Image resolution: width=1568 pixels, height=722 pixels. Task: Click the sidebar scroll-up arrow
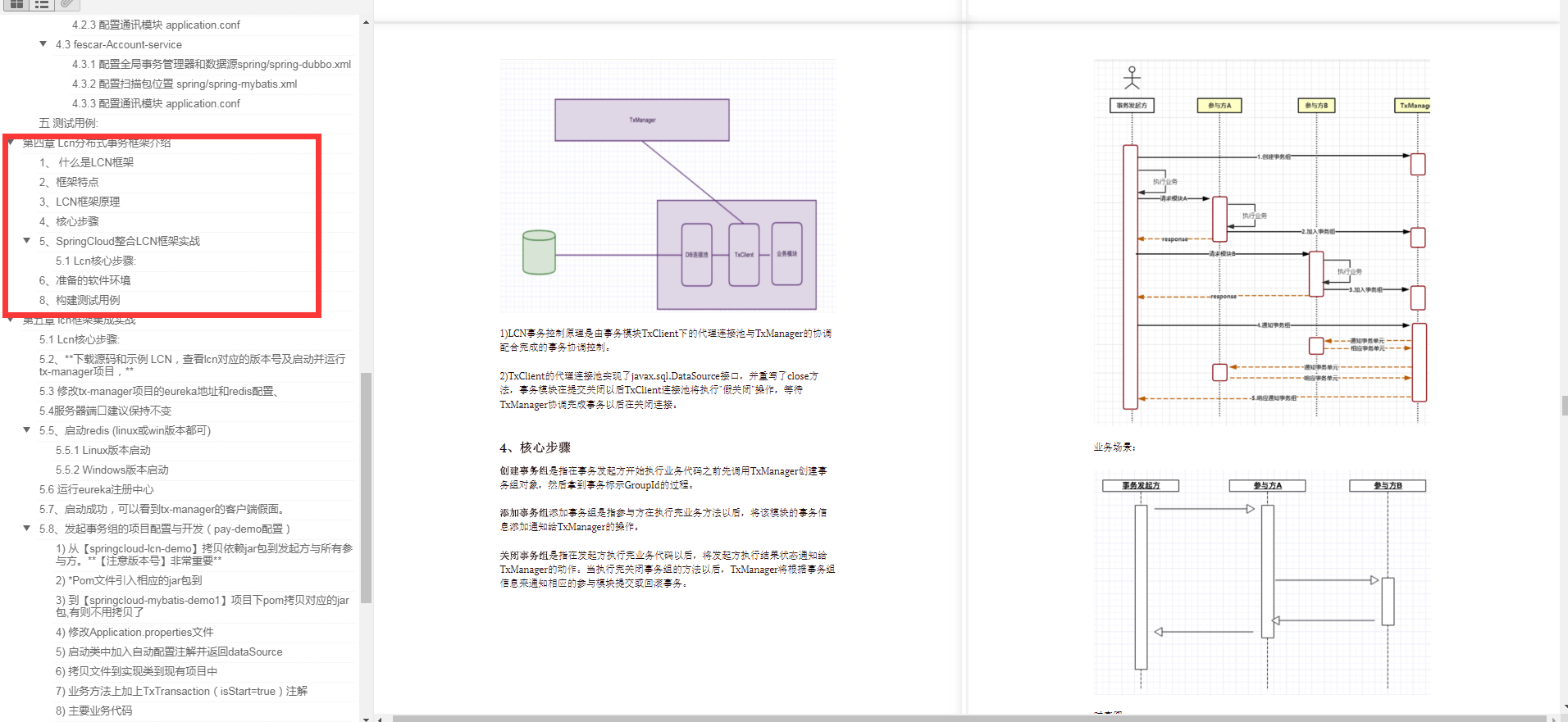pyautogui.click(x=366, y=22)
